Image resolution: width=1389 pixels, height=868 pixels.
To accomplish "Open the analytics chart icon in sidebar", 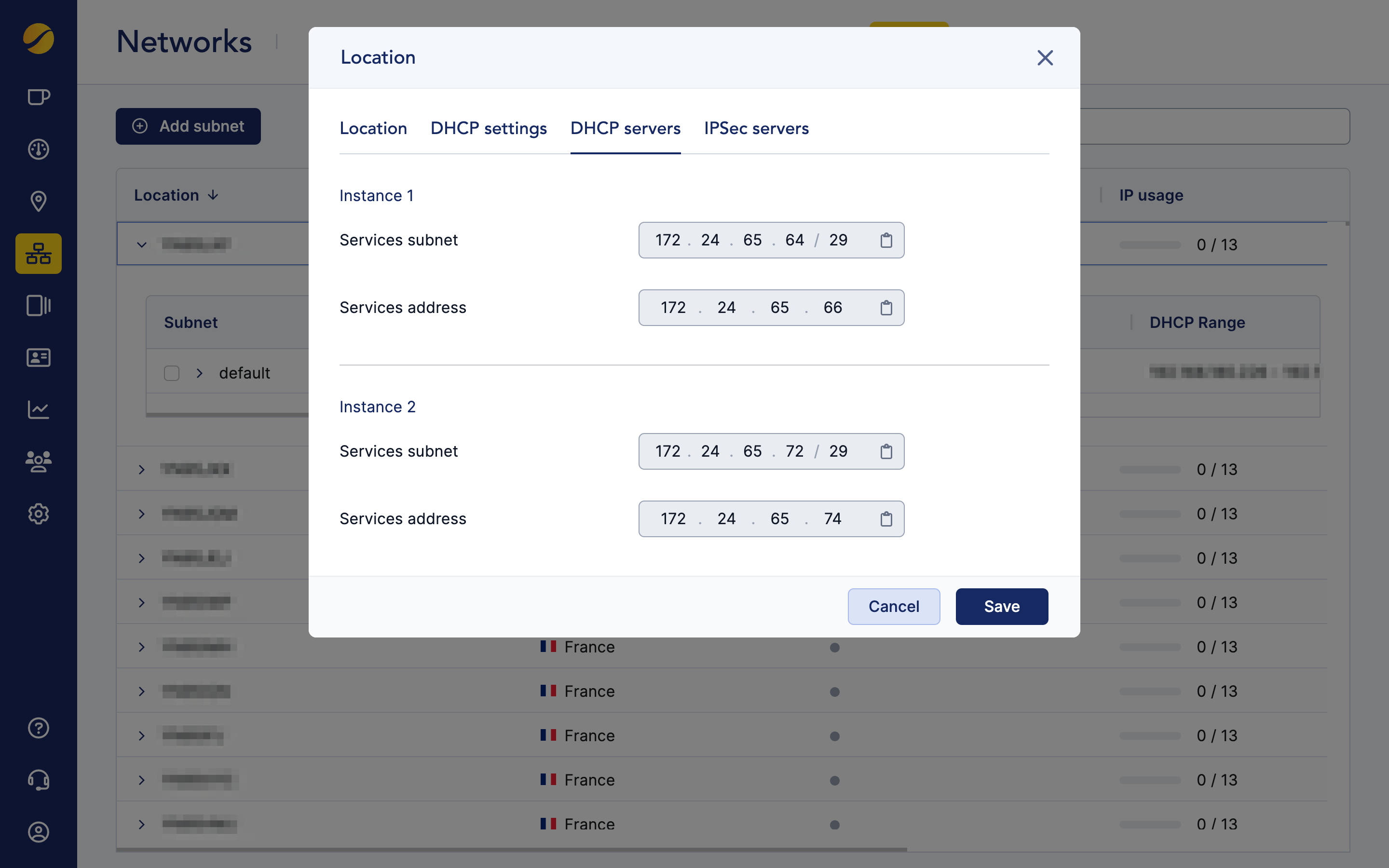I will pos(39,409).
